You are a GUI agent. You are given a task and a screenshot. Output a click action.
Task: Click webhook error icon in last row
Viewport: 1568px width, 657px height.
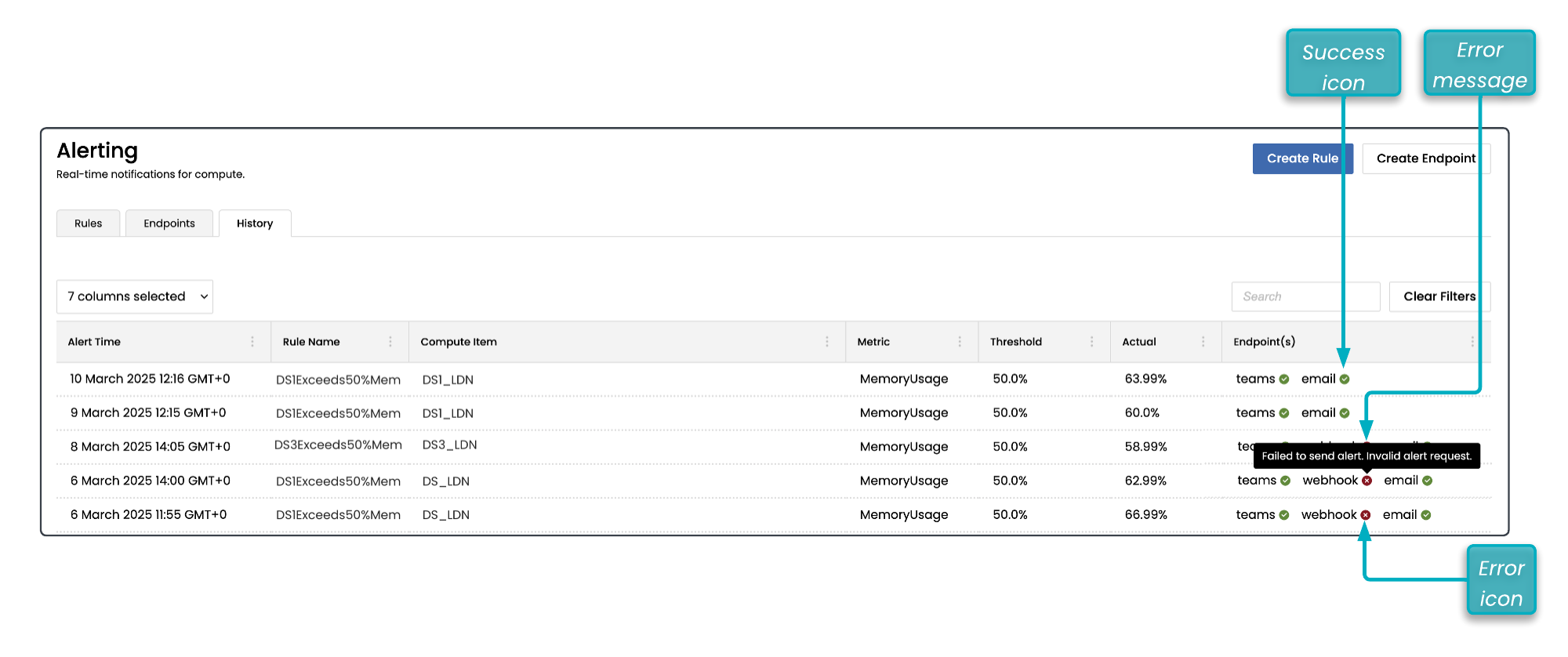(1365, 515)
